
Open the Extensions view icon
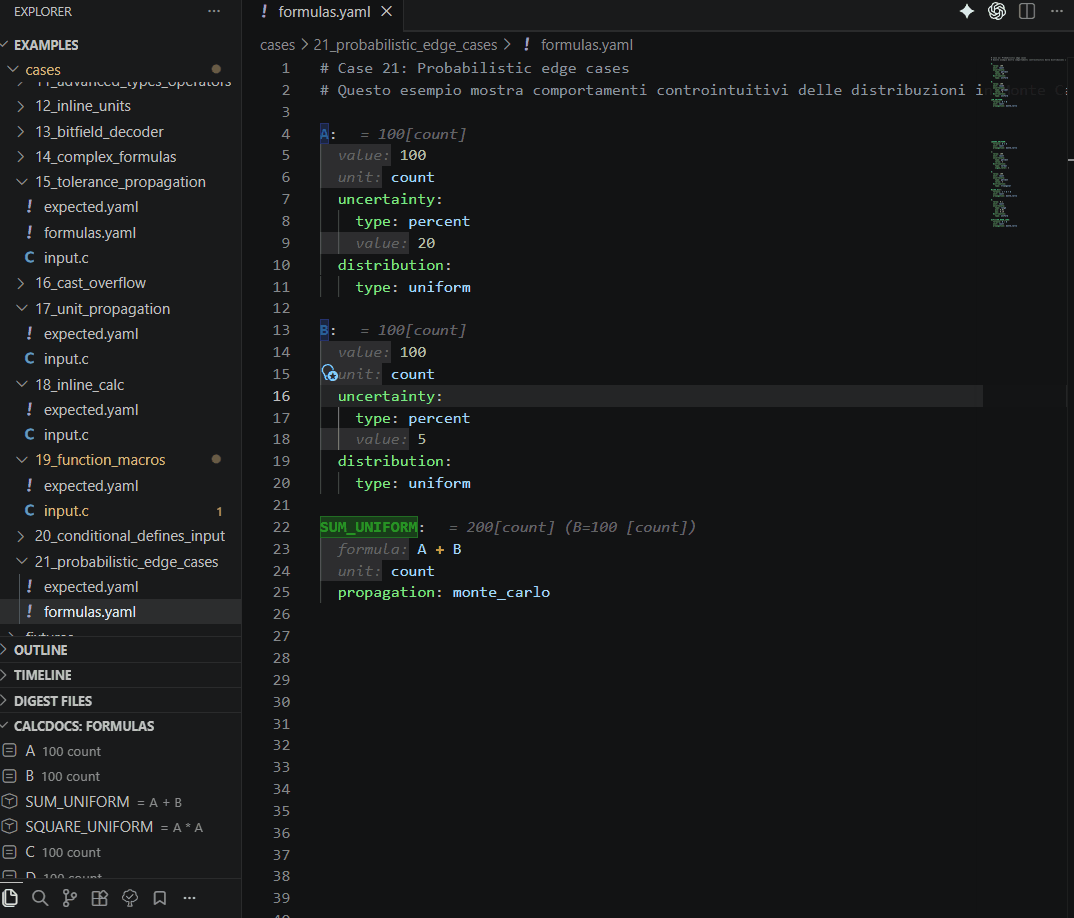point(100,897)
